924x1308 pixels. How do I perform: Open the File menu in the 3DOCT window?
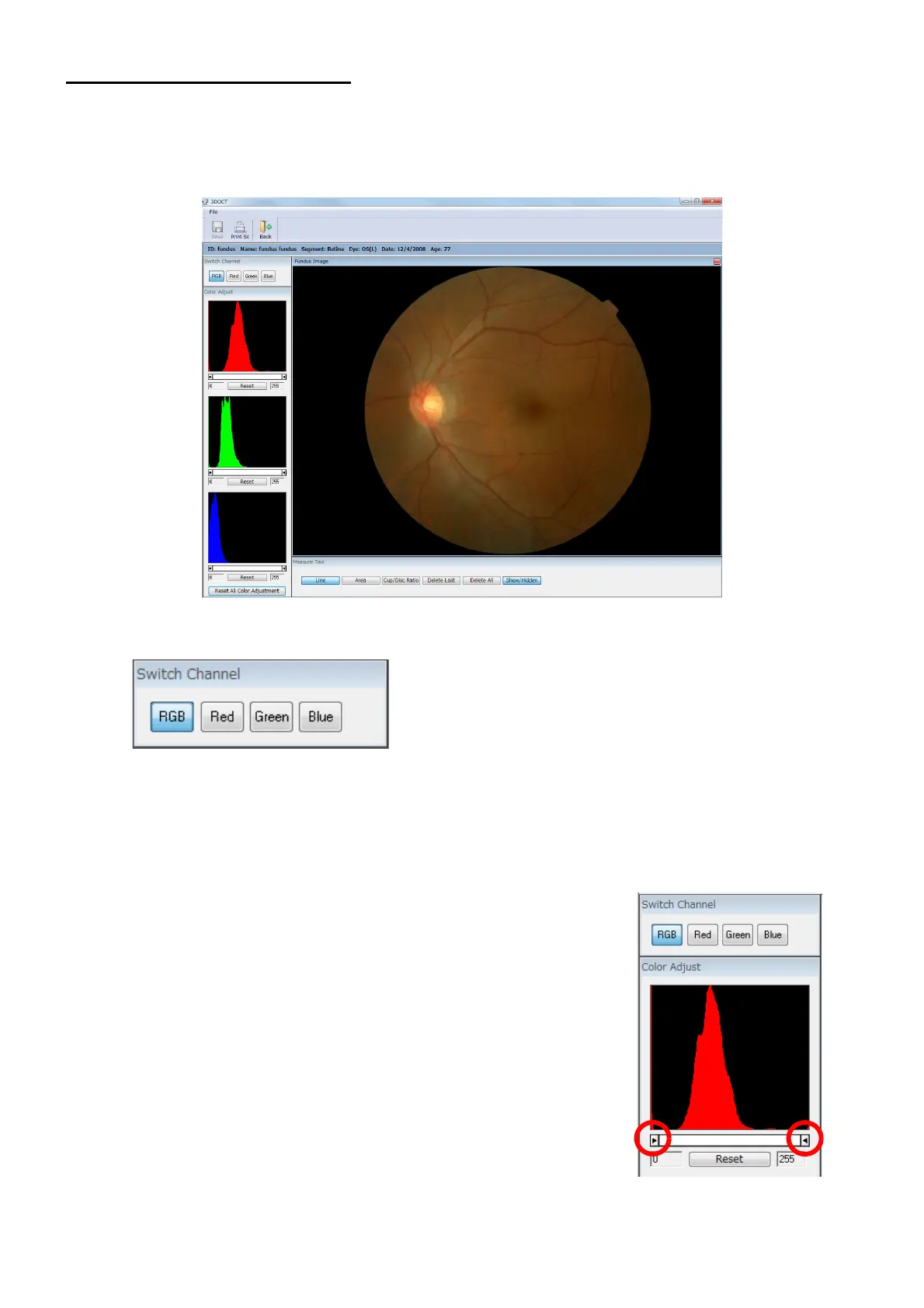[214, 211]
